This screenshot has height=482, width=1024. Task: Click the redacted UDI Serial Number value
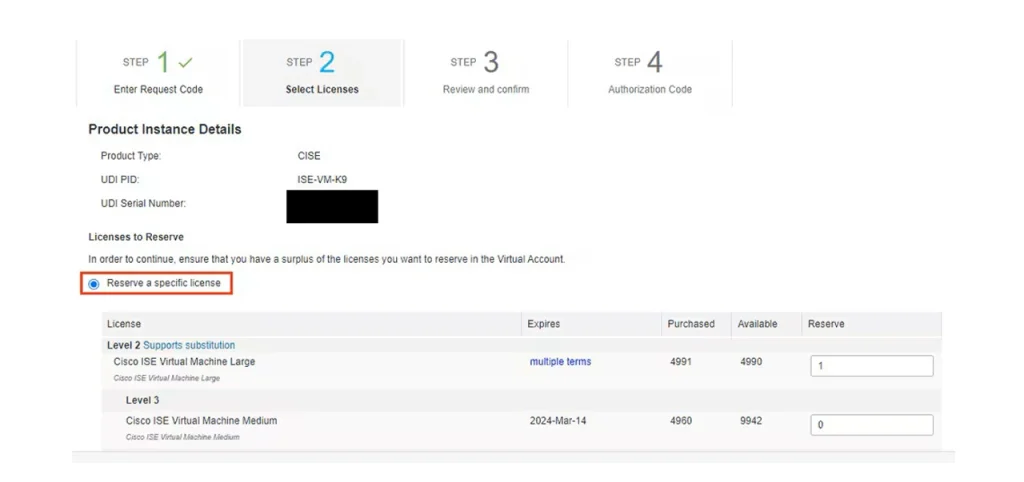tap(331, 206)
